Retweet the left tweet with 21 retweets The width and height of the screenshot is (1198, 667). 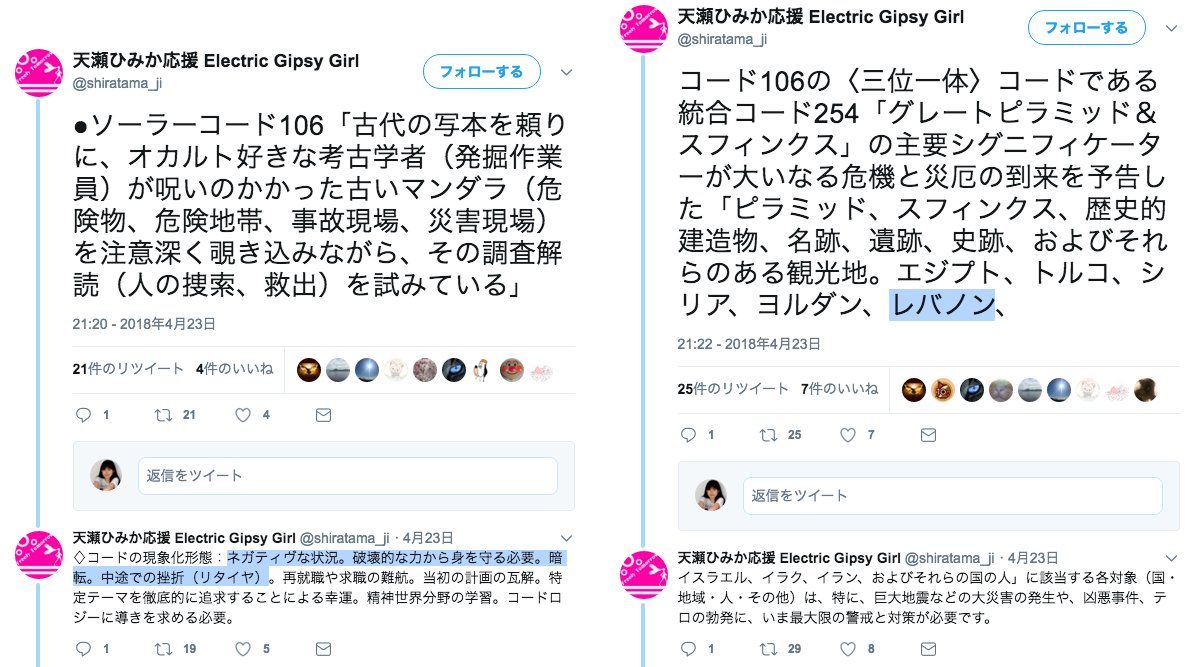(164, 415)
